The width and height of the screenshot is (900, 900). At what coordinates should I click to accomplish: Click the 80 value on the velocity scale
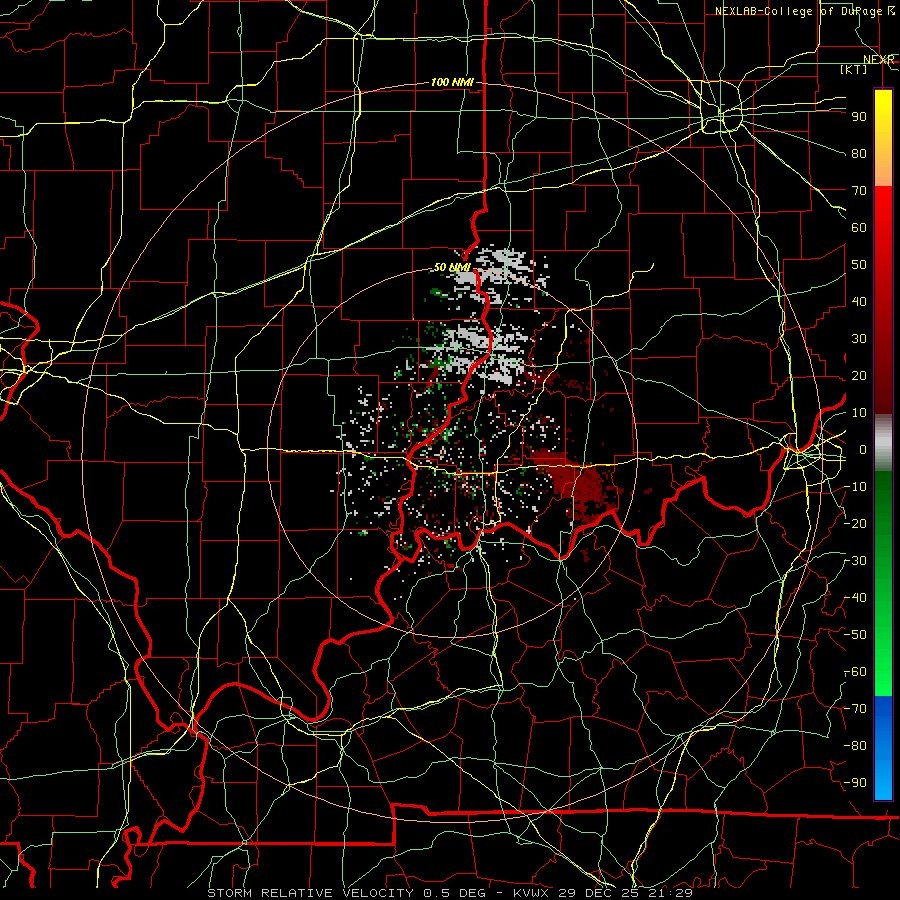coord(859,153)
